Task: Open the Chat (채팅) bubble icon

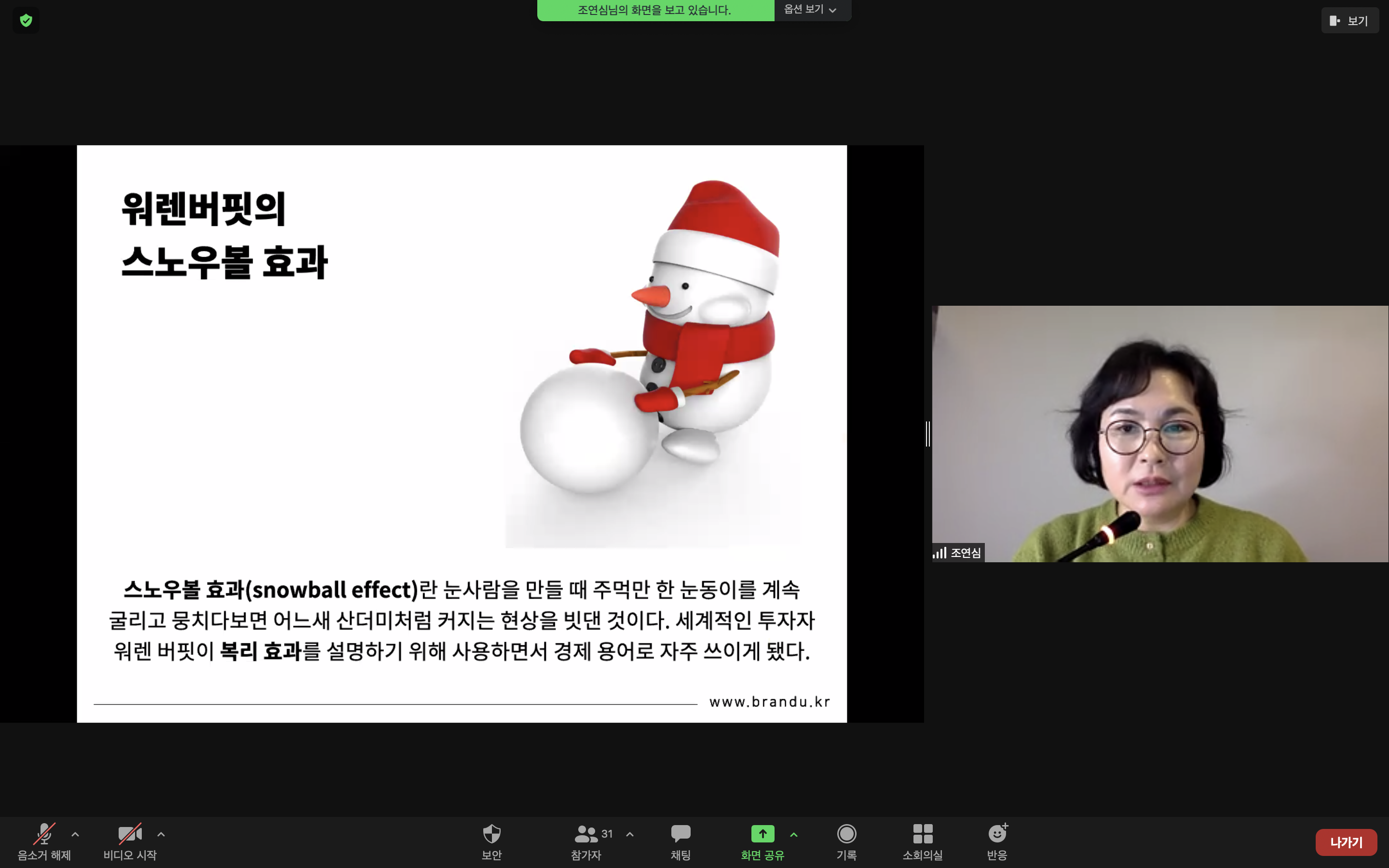Action: coord(680,834)
